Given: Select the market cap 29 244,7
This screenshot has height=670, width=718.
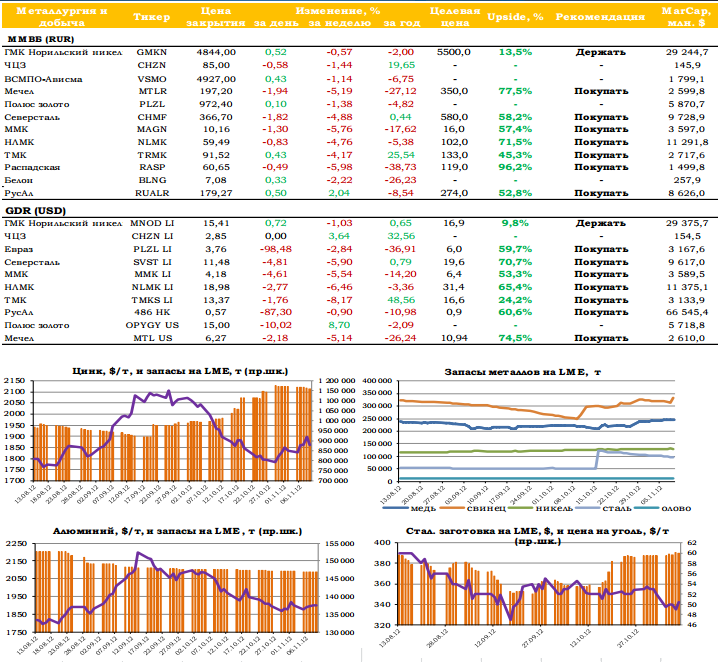Looking at the screenshot, I should pos(687,52).
